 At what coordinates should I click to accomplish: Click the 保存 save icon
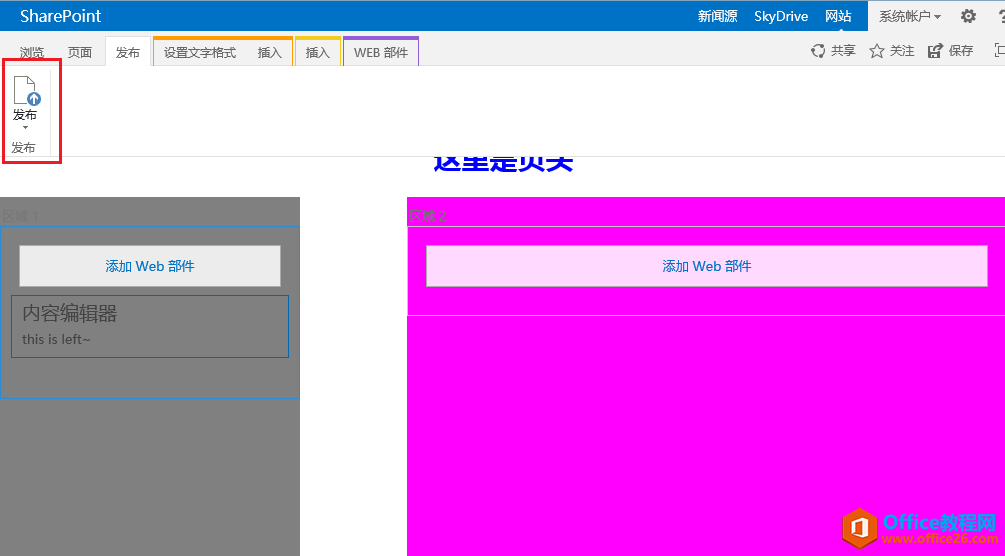(x=935, y=51)
